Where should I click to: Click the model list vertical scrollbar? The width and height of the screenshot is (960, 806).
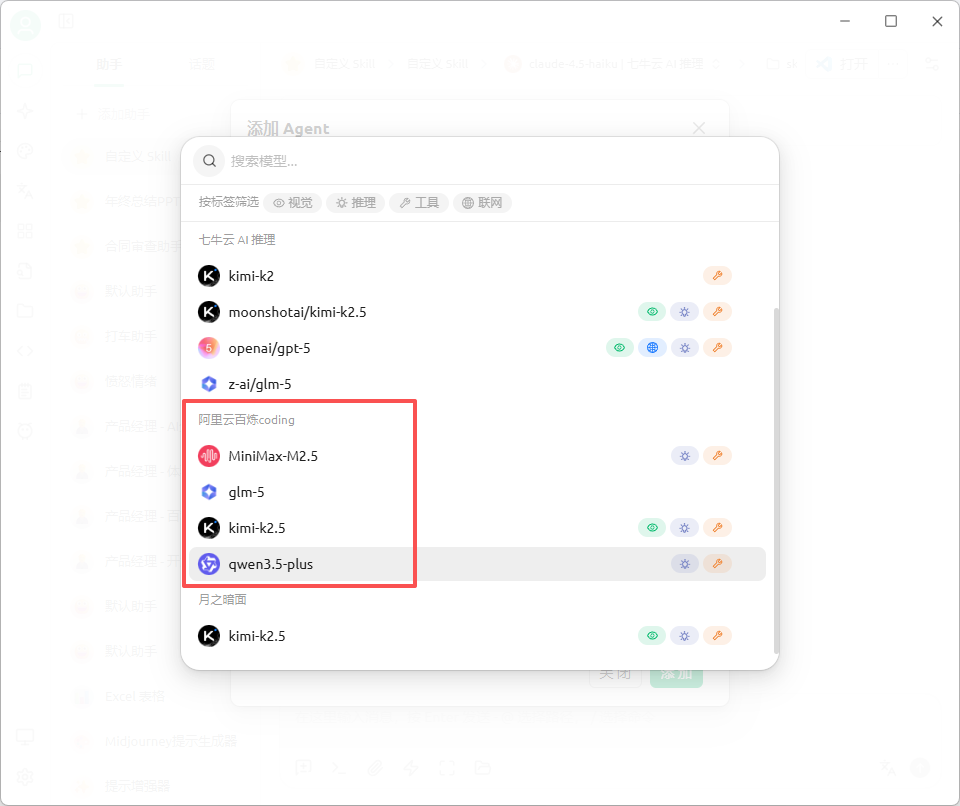(x=775, y=480)
